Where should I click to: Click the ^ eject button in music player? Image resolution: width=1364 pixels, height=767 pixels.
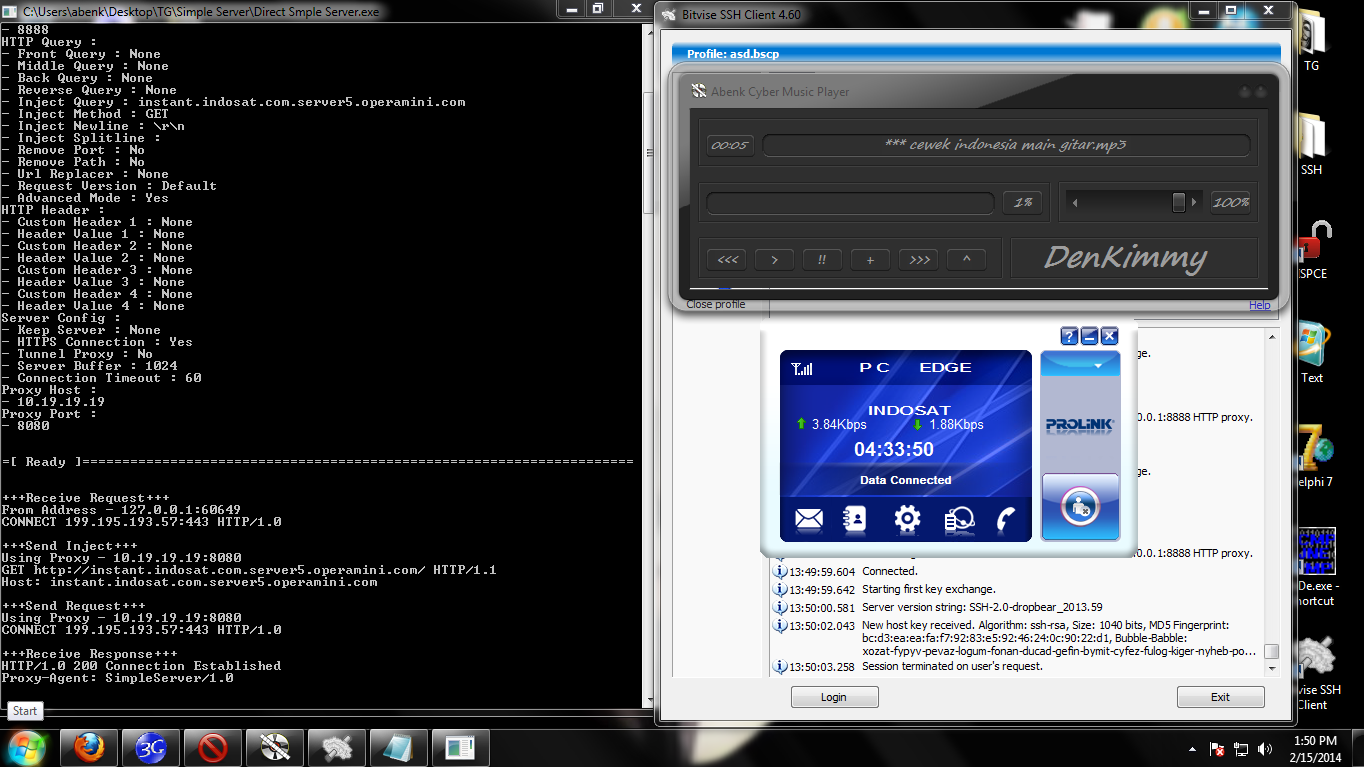[966, 260]
